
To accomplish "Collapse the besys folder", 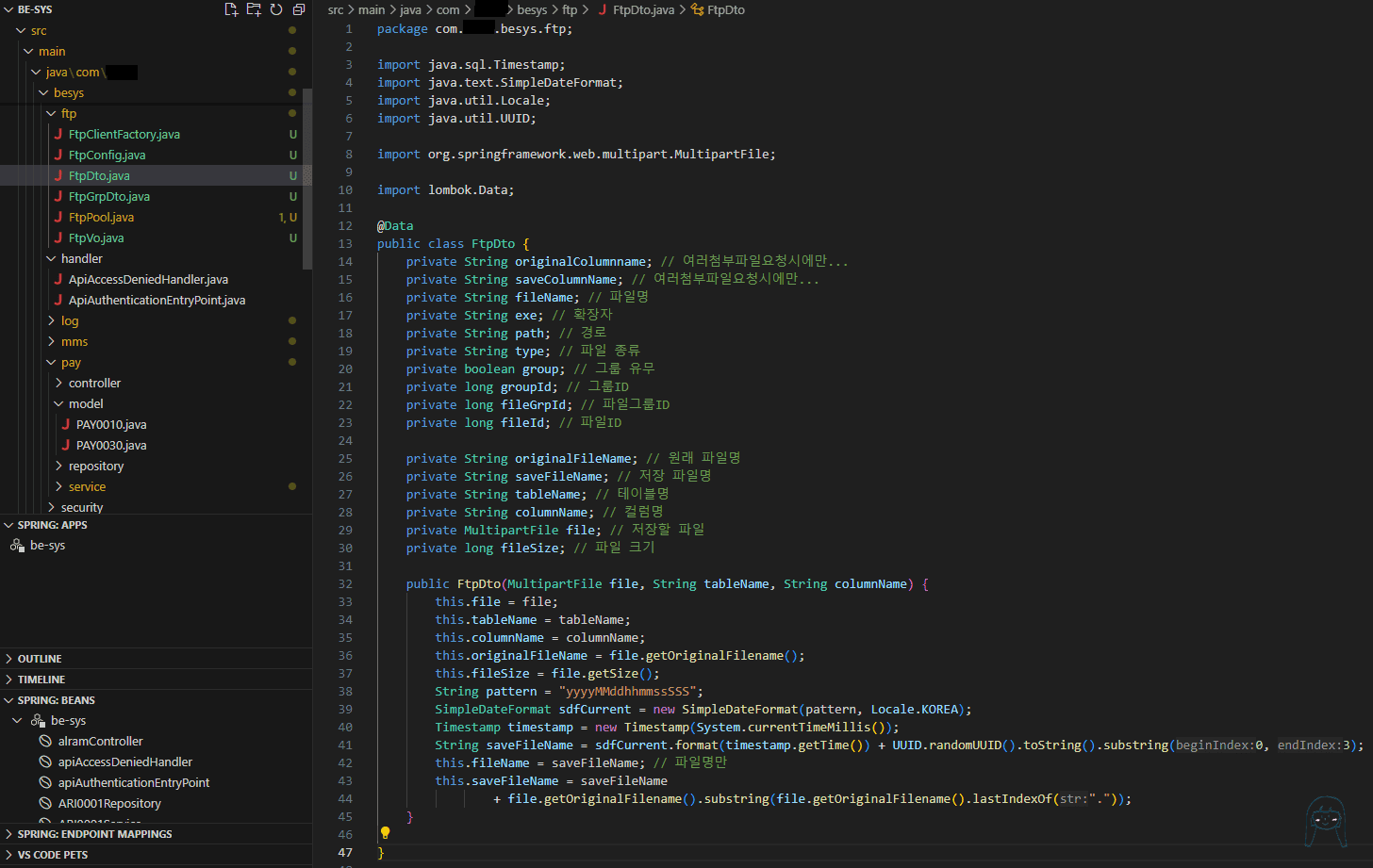I will (43, 93).
